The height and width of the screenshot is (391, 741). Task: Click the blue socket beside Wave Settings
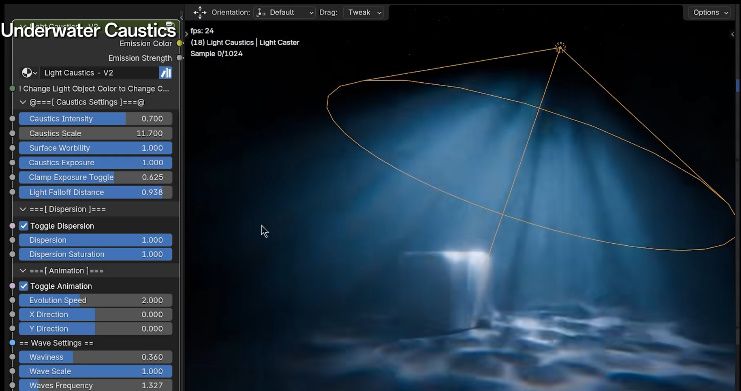12,343
